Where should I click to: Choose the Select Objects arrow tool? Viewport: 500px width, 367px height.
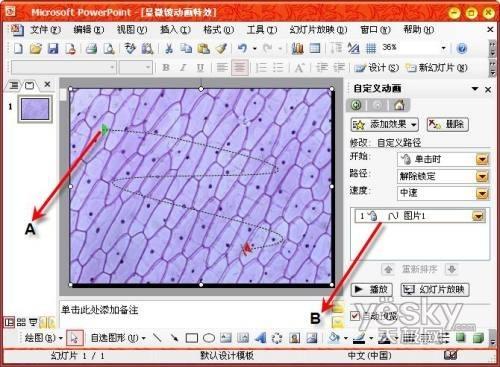[73, 338]
